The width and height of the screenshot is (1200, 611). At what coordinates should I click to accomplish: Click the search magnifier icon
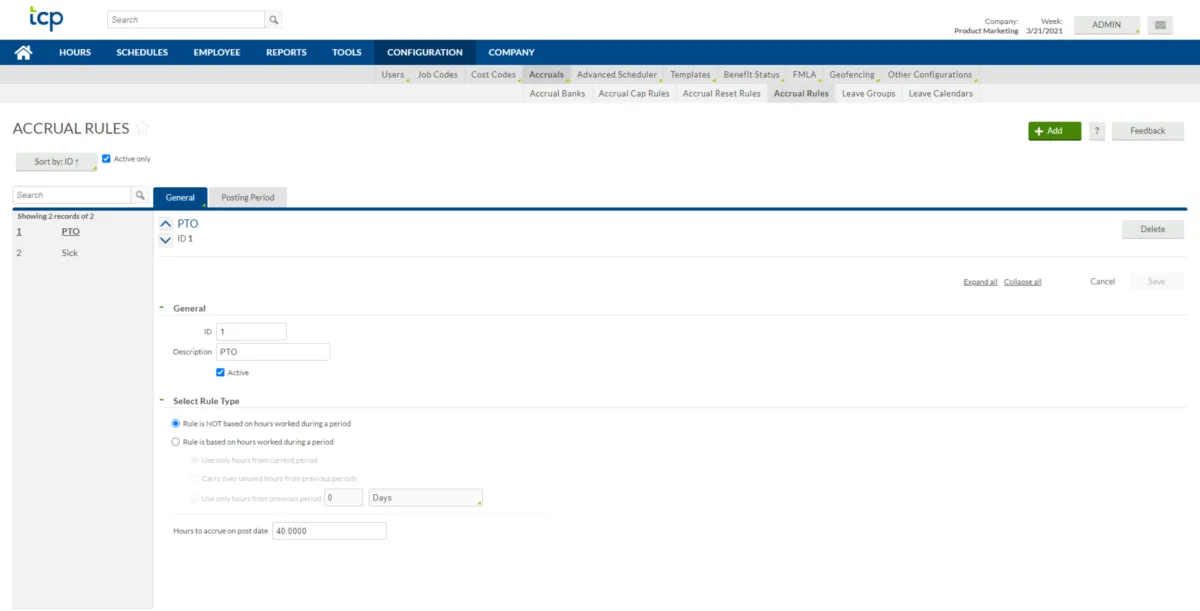tap(271, 19)
